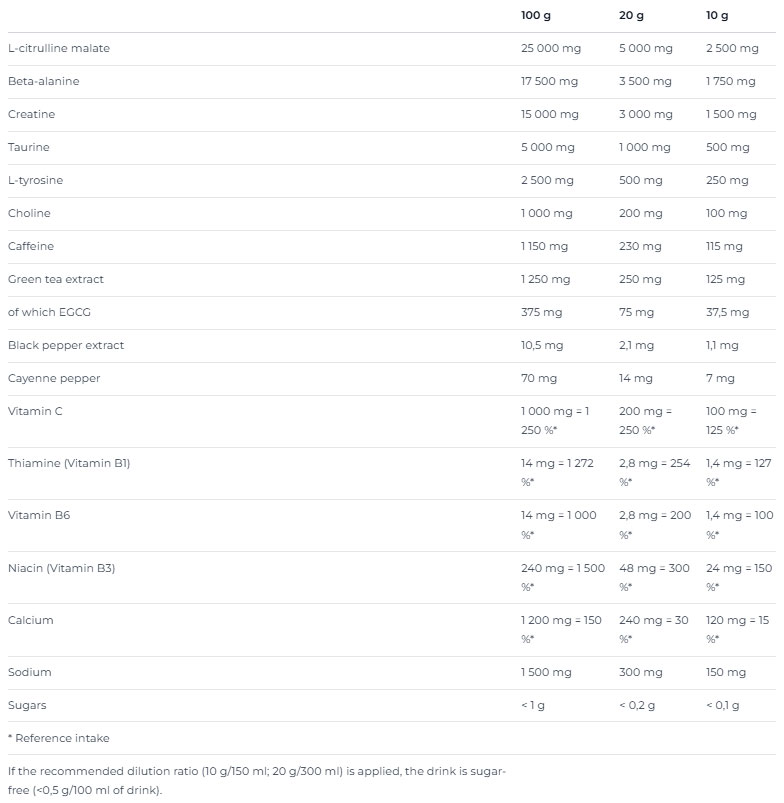Select the L-citrulline malate row label
Screen dimensions: 784x803
tap(59, 48)
